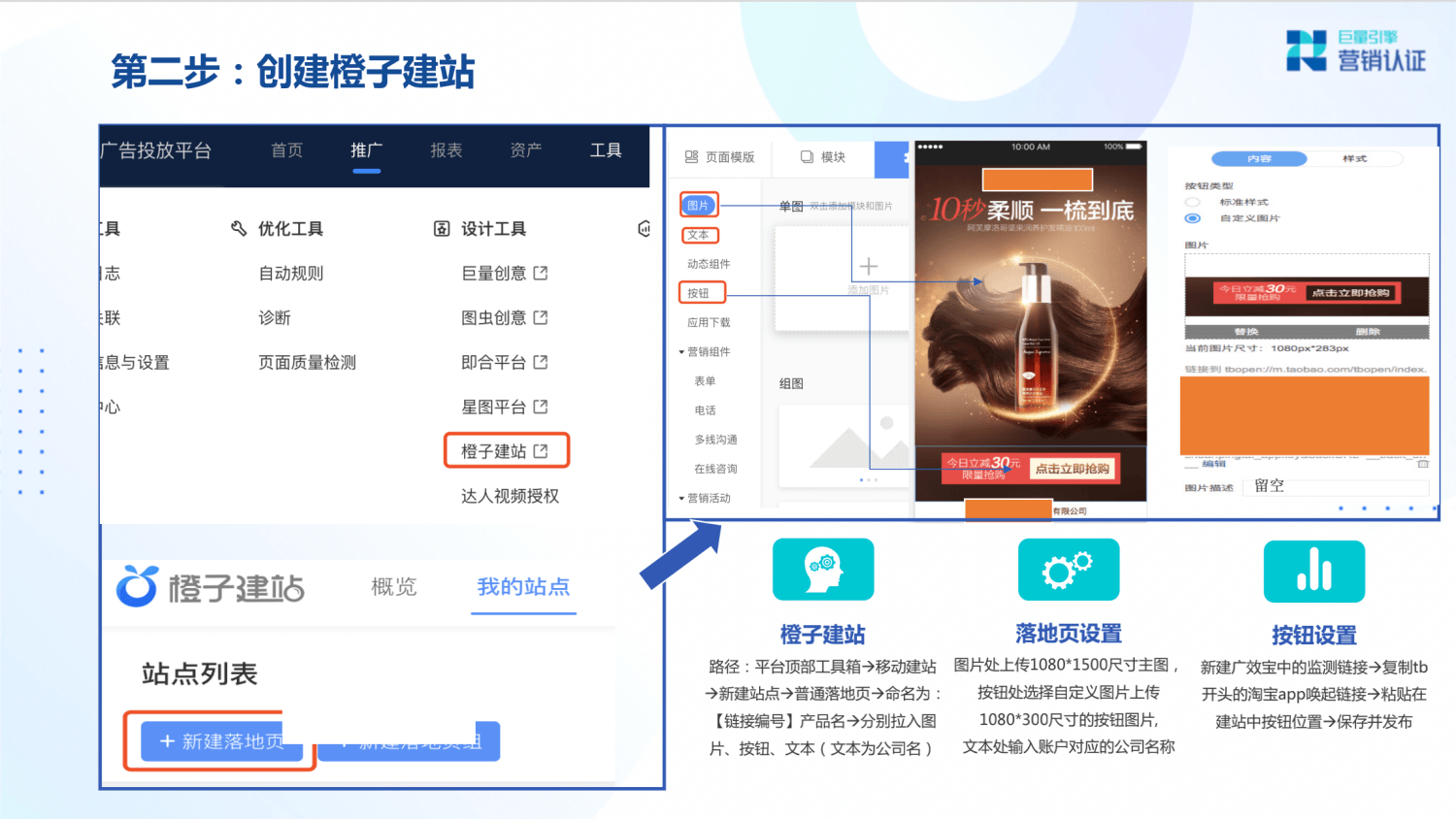Screen dimensions: 1456x819
Task: Select 应用下载 in sidebar
Action: (x=709, y=322)
